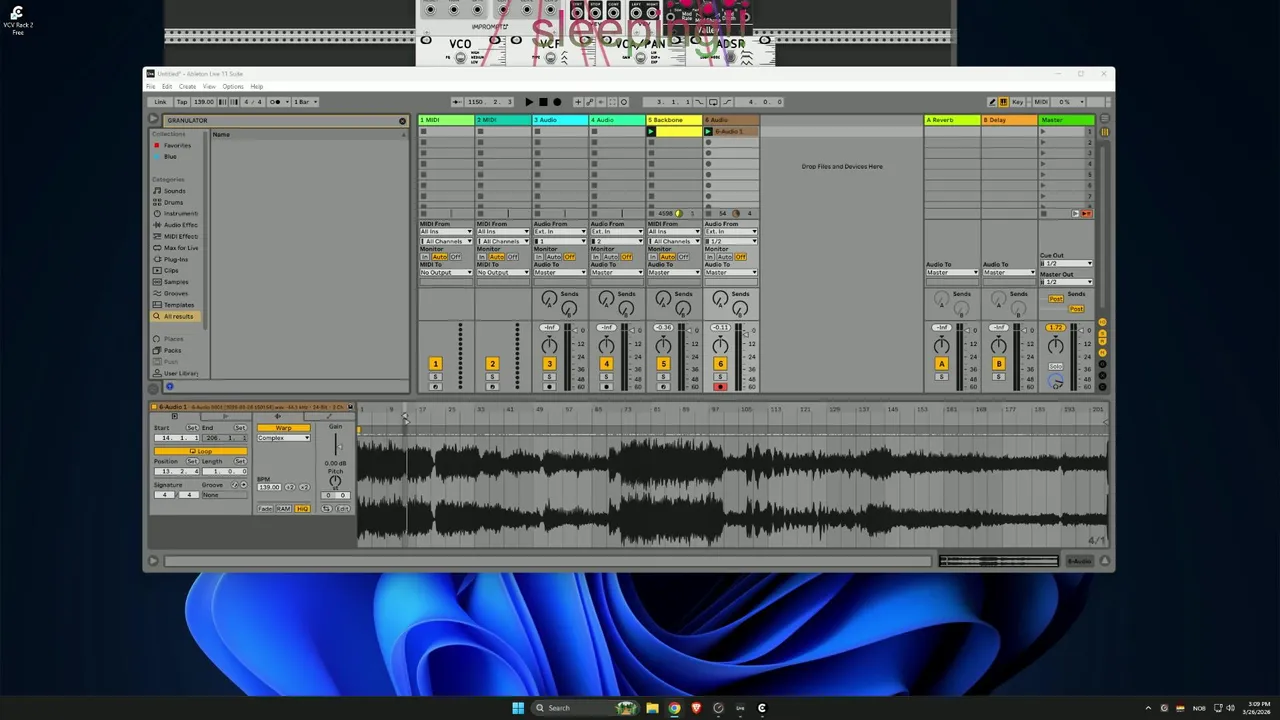The width and height of the screenshot is (1280, 720).
Task: Clear the GRANULATOR browser search
Action: point(402,121)
